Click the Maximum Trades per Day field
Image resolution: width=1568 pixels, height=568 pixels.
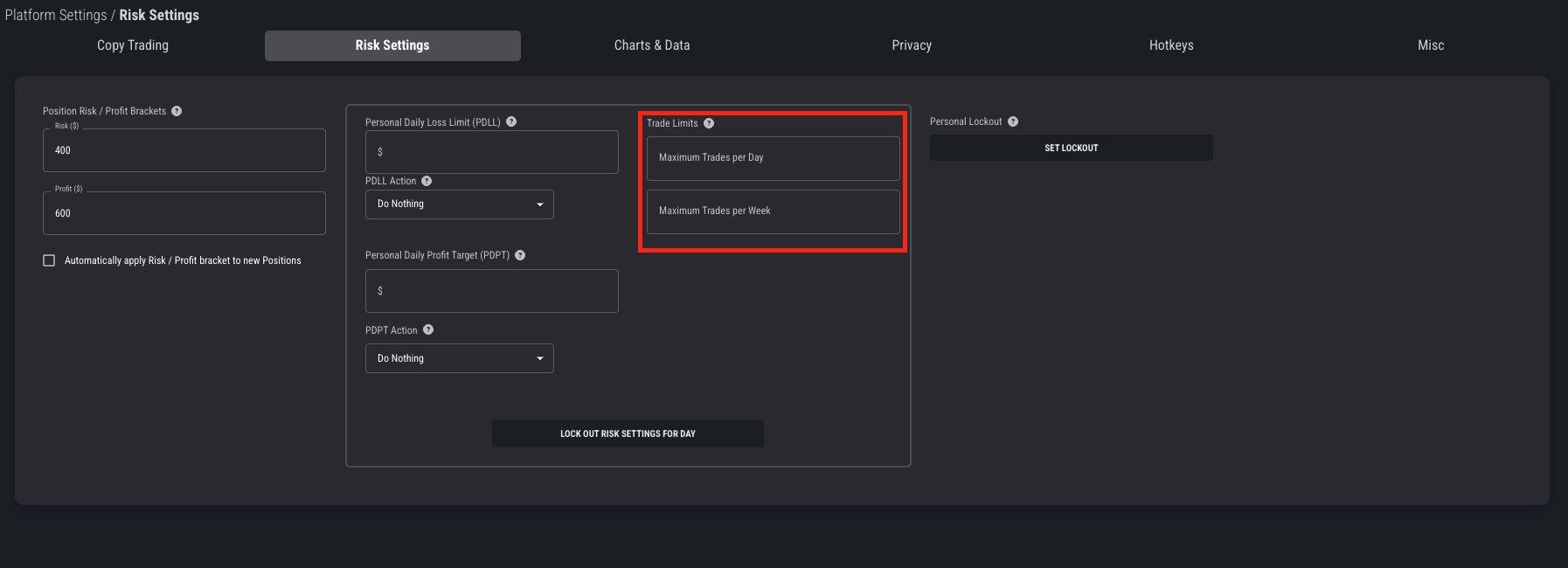(773, 158)
